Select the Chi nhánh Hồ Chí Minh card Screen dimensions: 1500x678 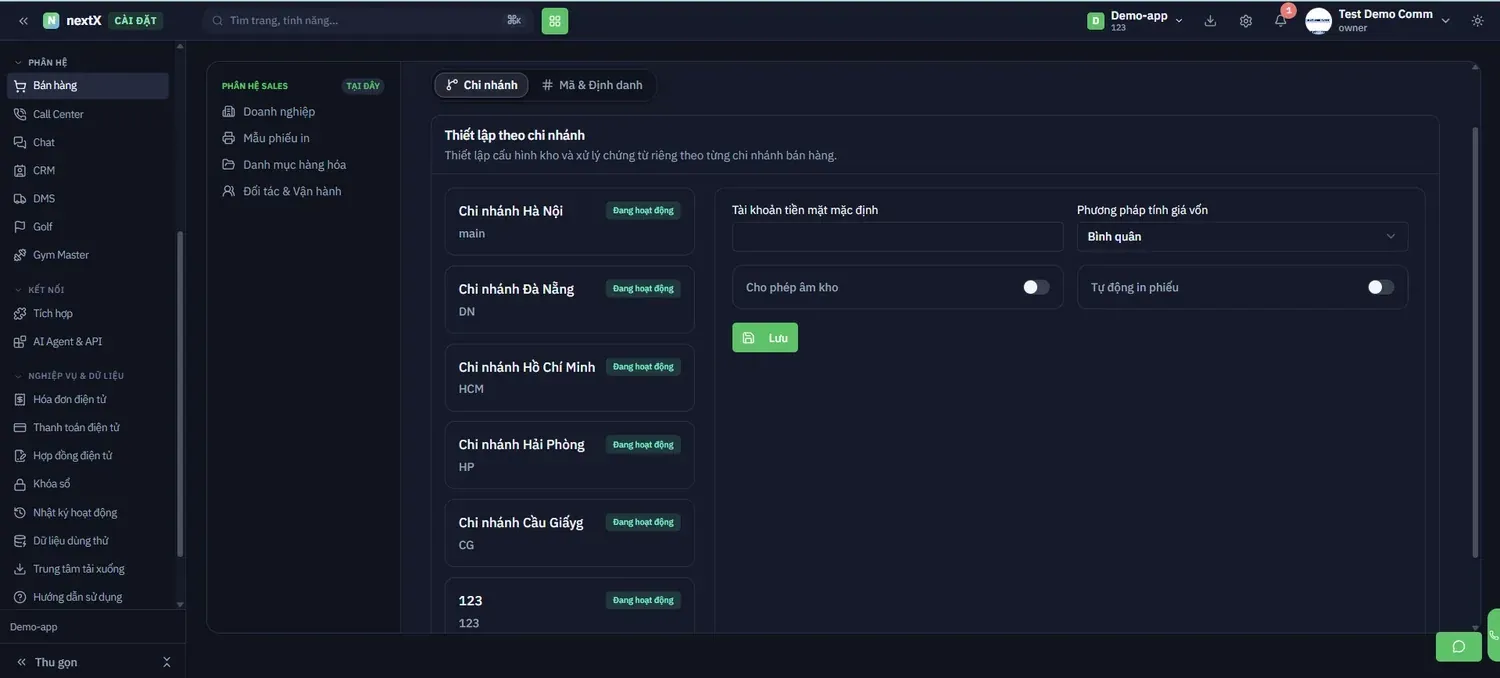(x=570, y=377)
